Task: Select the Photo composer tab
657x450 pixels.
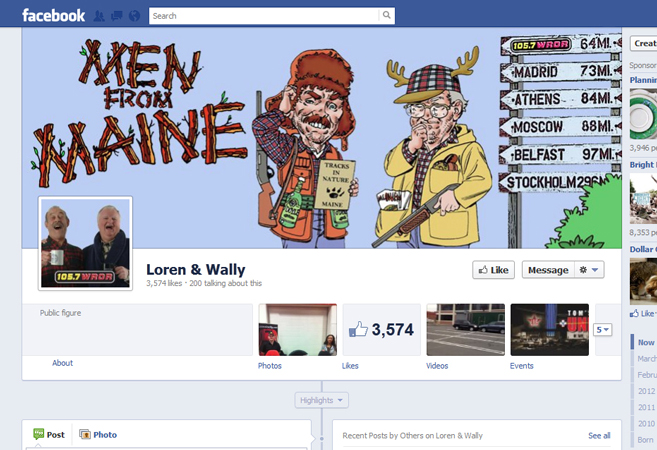Action: (98, 434)
